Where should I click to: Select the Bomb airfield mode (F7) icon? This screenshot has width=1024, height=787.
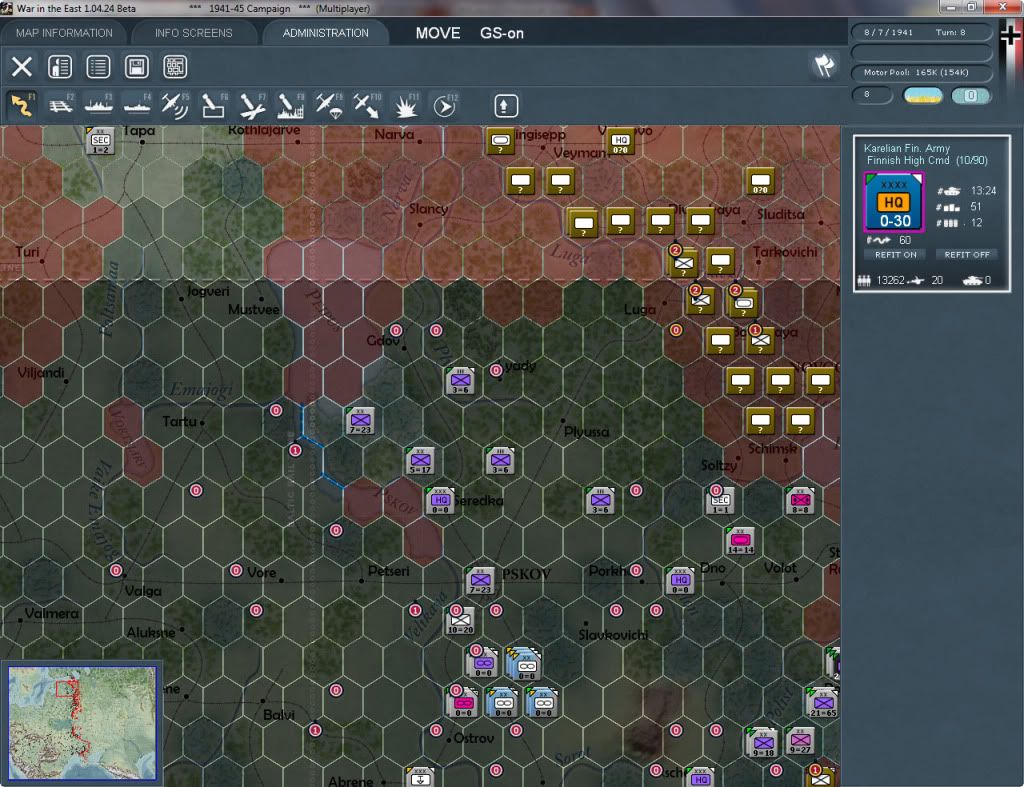(x=252, y=105)
